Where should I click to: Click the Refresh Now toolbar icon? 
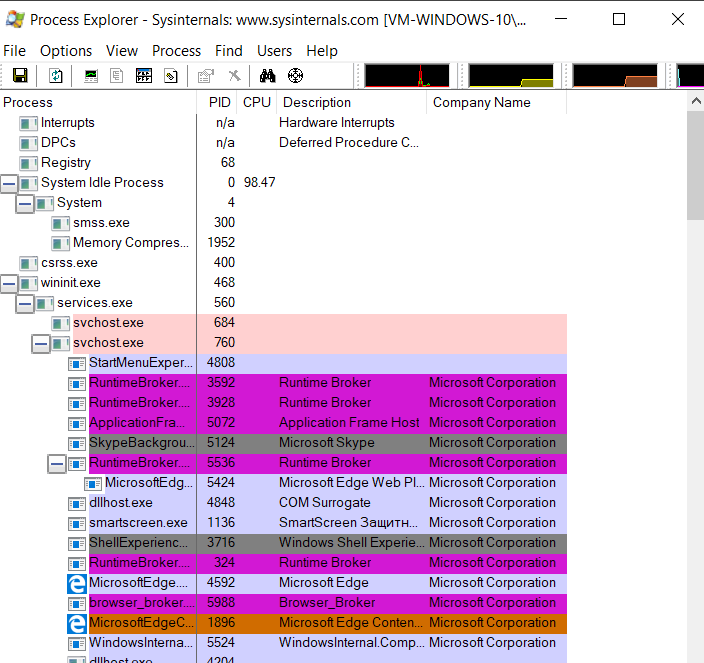[56, 75]
